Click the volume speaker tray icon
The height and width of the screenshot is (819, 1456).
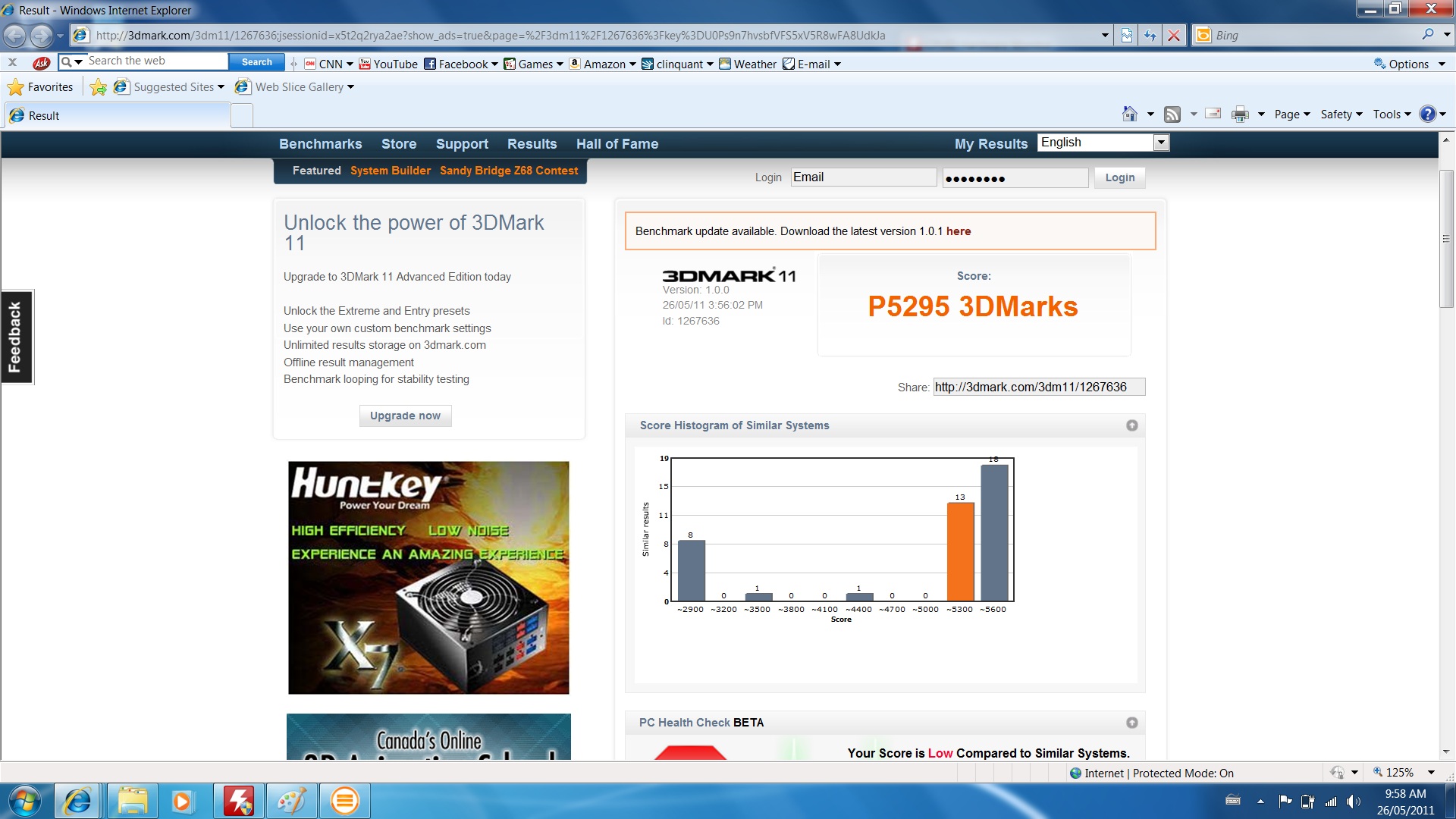[1354, 802]
